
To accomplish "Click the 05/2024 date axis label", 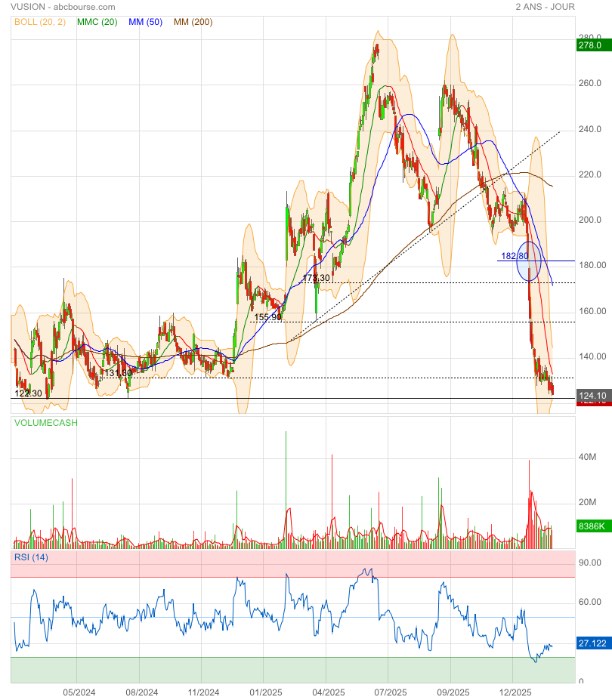I will 79,692.
